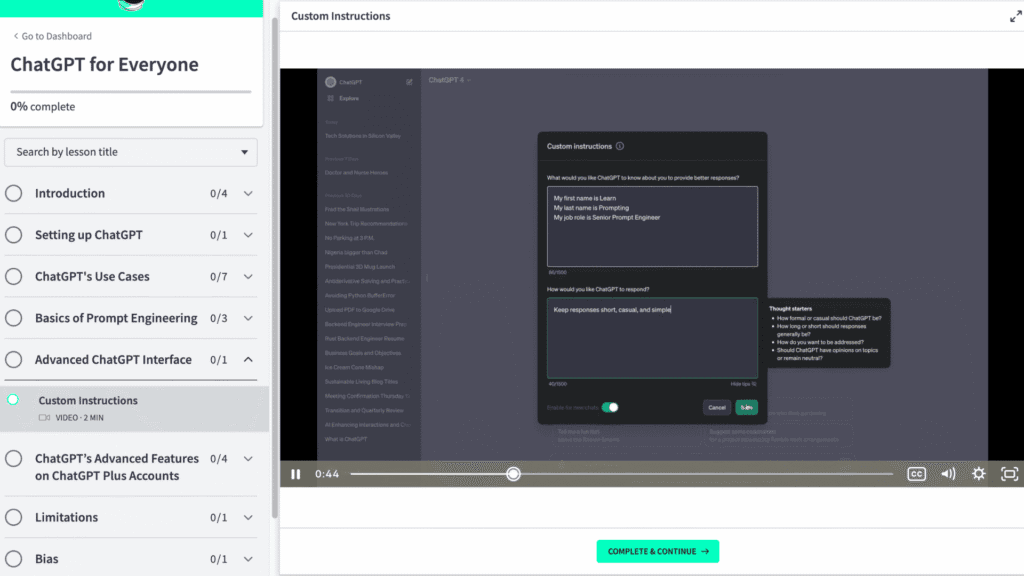This screenshot has height=576, width=1024.
Task: Click the video camera icon under Custom Instructions
Action: [44, 418]
